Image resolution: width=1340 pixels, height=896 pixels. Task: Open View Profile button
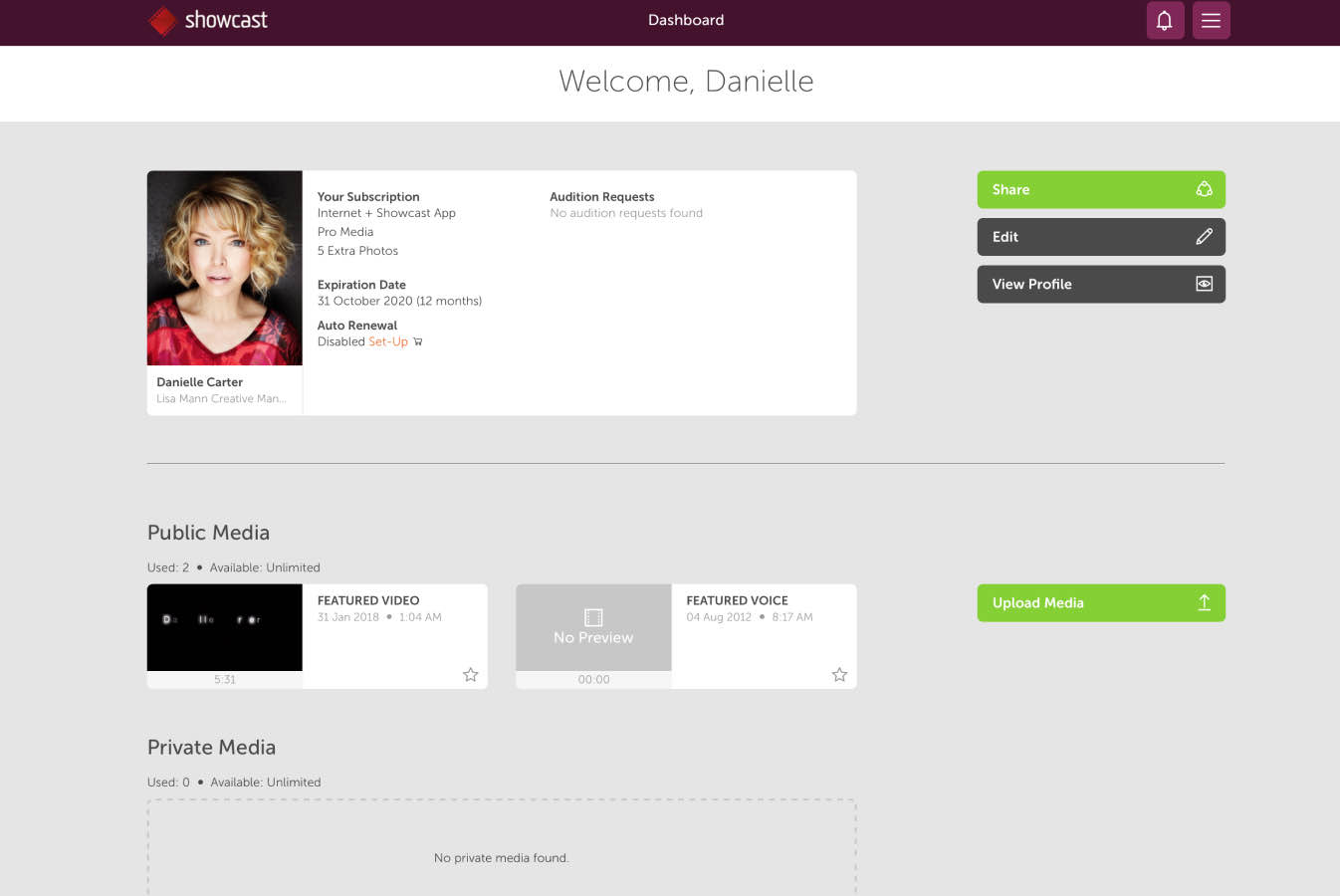click(x=1101, y=284)
